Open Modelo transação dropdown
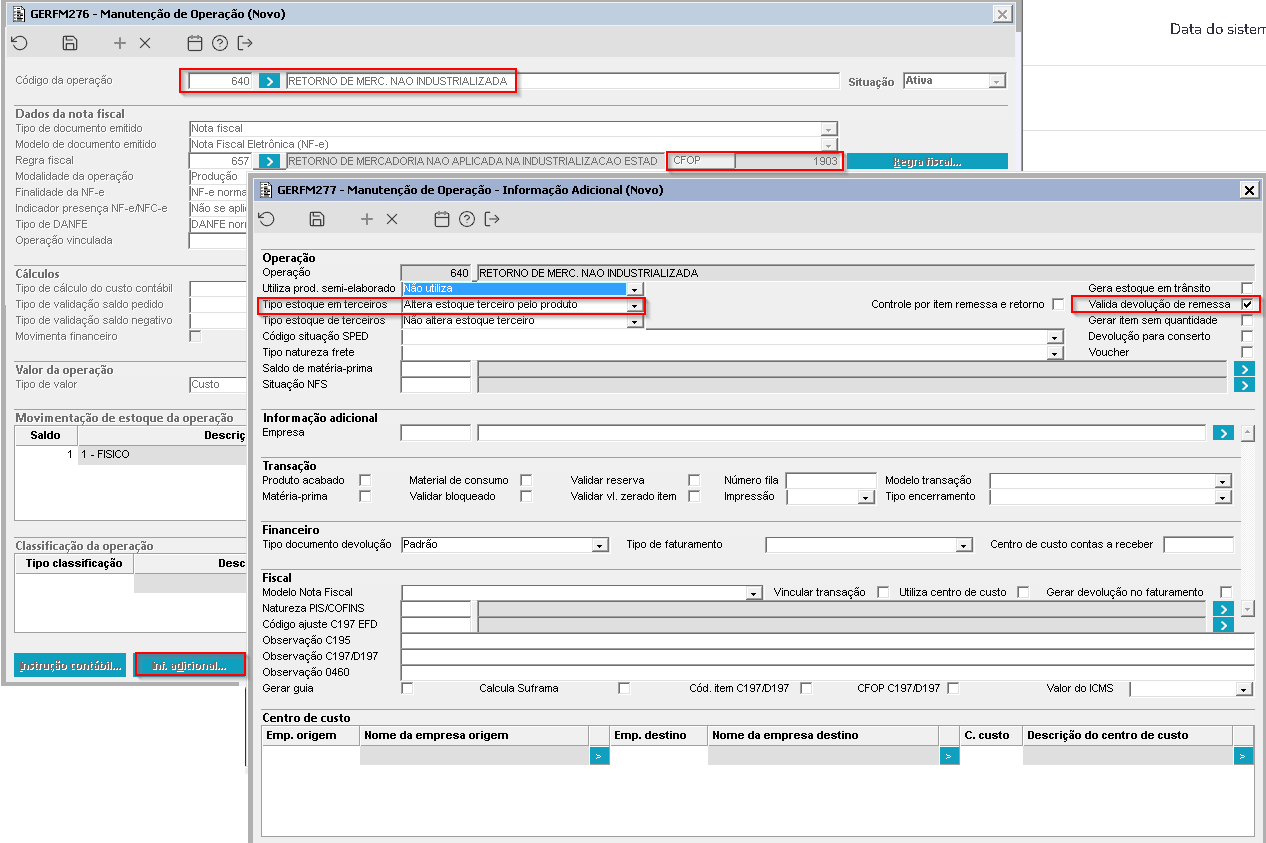 (x=1222, y=481)
